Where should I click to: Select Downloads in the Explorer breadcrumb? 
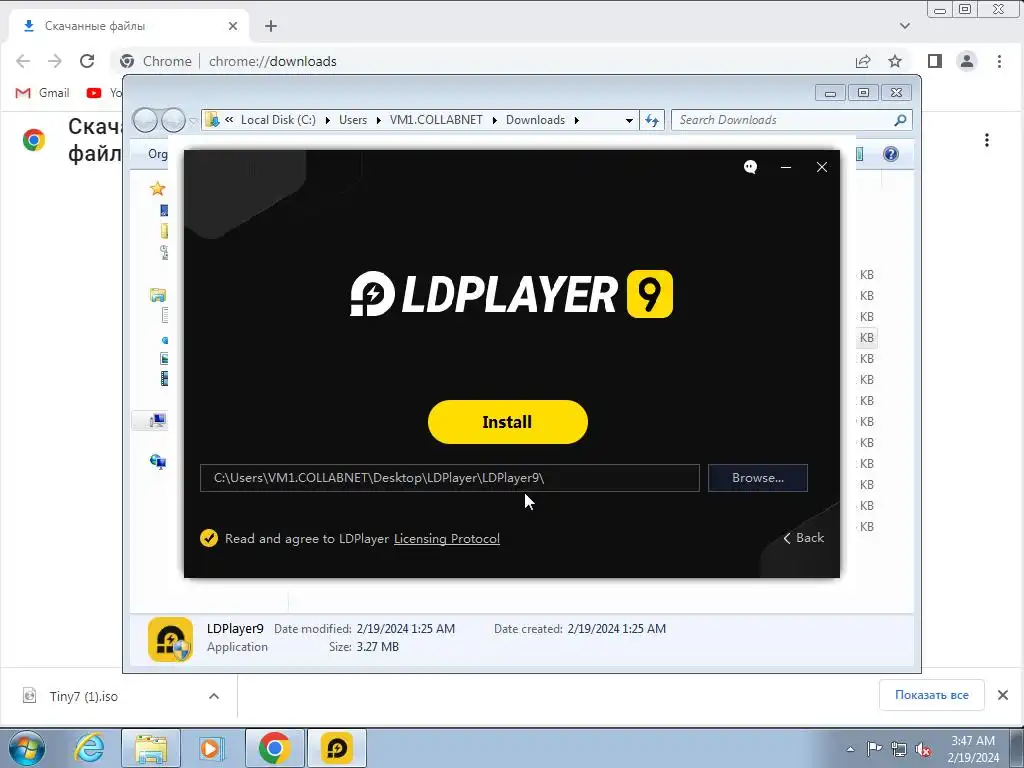coord(535,120)
